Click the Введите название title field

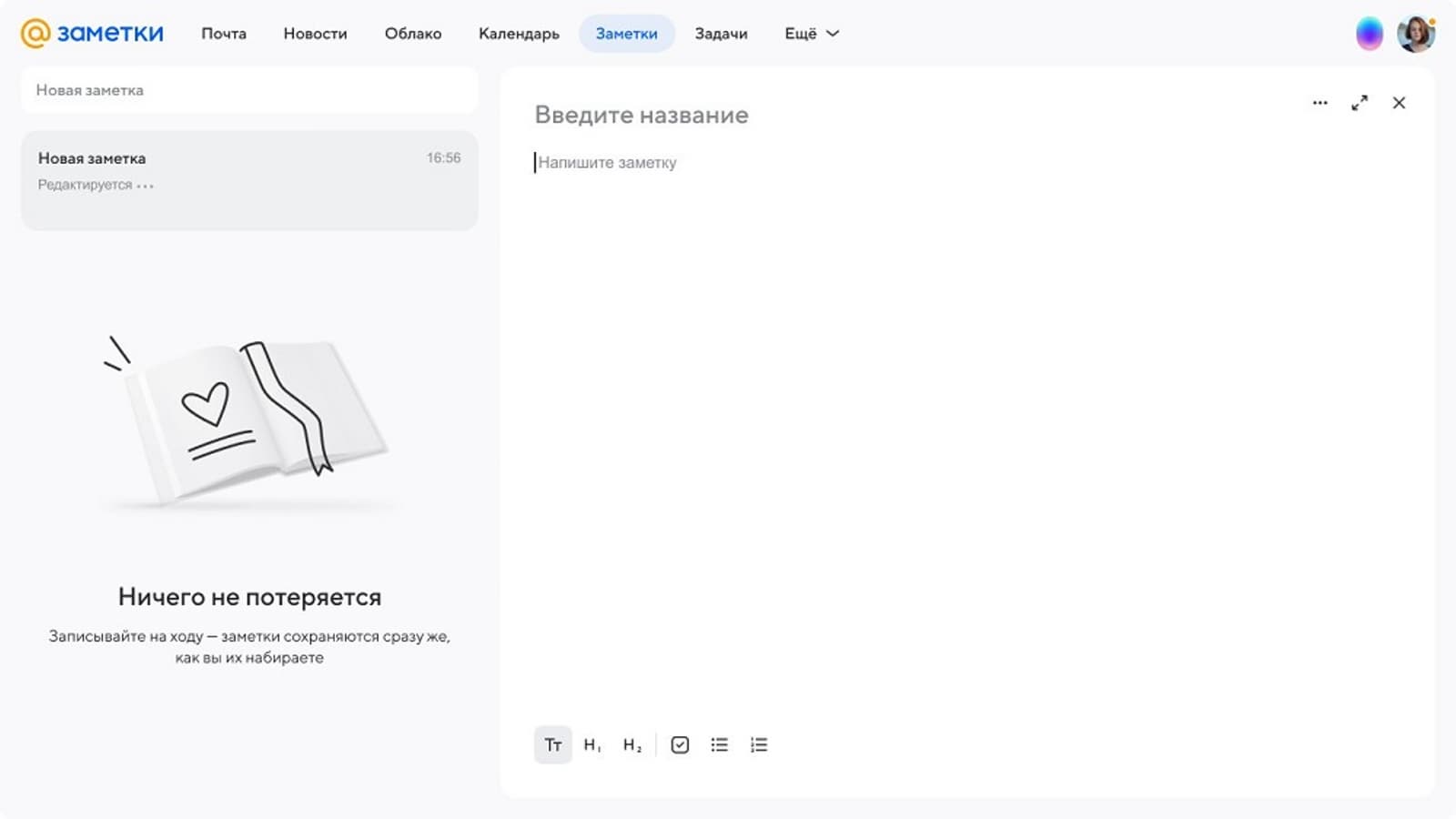pyautogui.click(x=642, y=116)
